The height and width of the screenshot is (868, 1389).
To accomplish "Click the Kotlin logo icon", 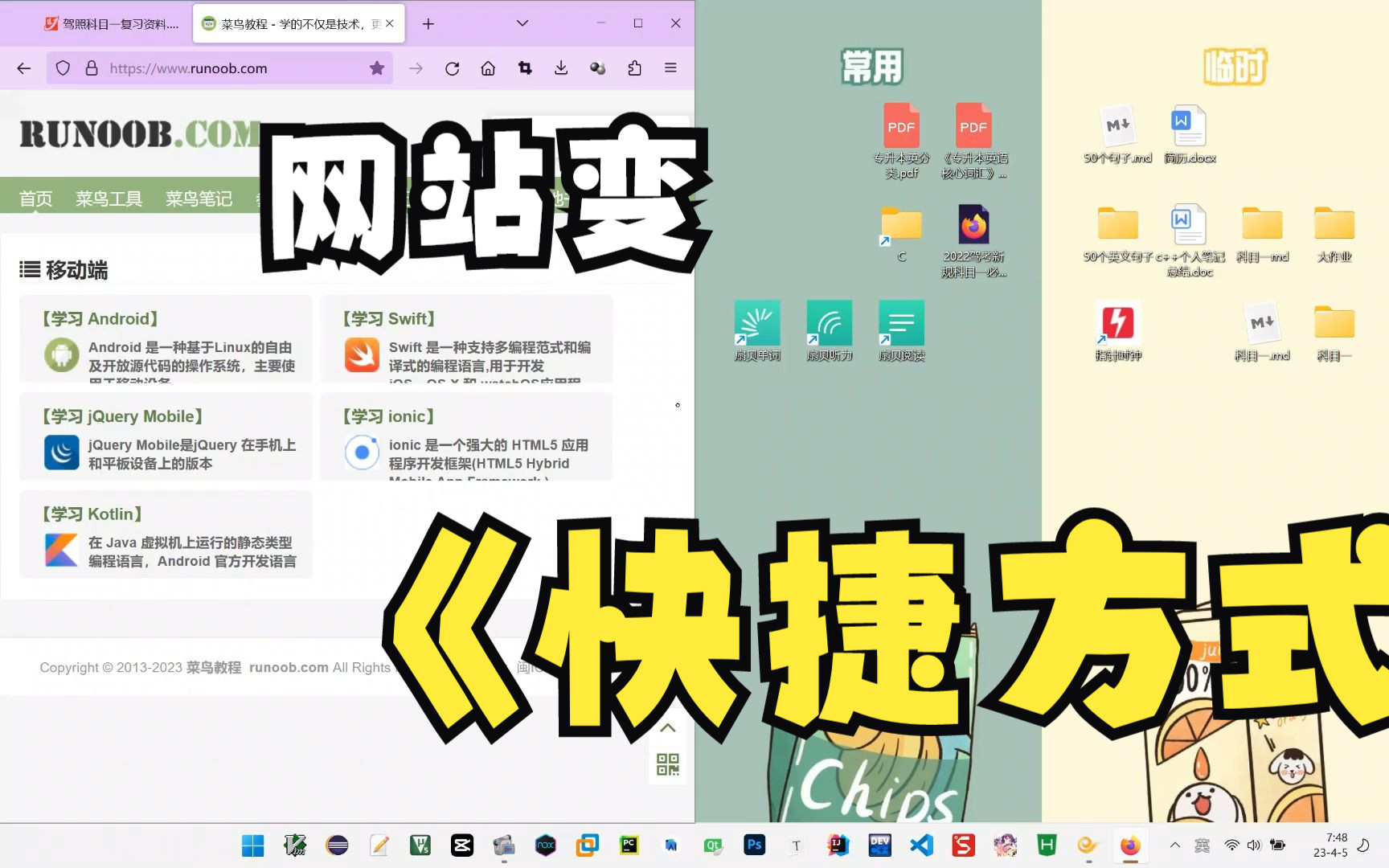I will tap(62, 551).
